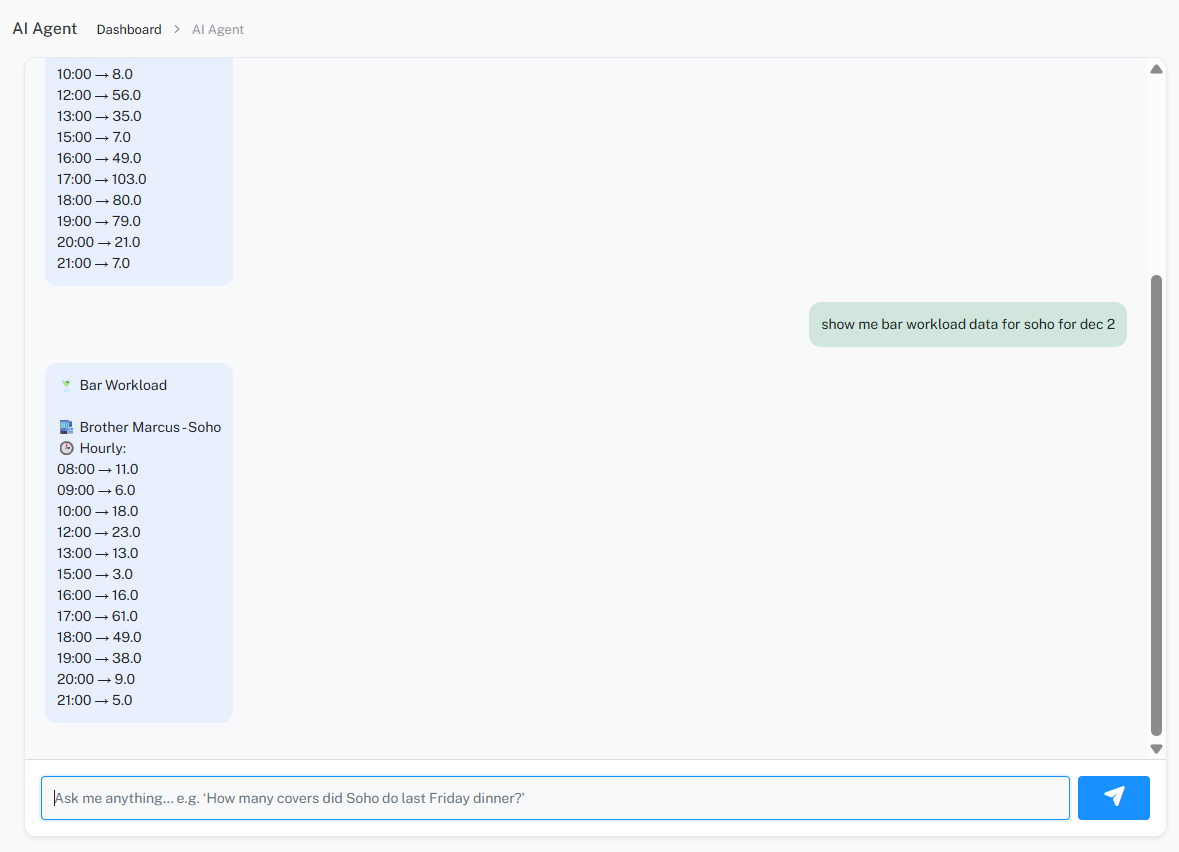Select the 12:00 → 23.0 row
The width and height of the screenshot is (1179, 852).
pyautogui.click(x=99, y=532)
